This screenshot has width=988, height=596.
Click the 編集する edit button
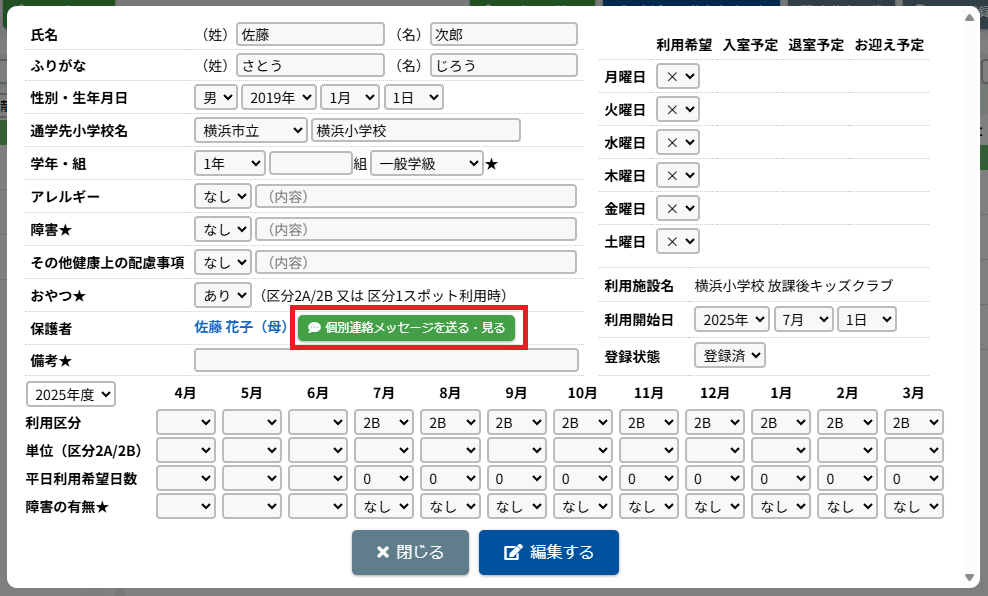tap(548, 553)
